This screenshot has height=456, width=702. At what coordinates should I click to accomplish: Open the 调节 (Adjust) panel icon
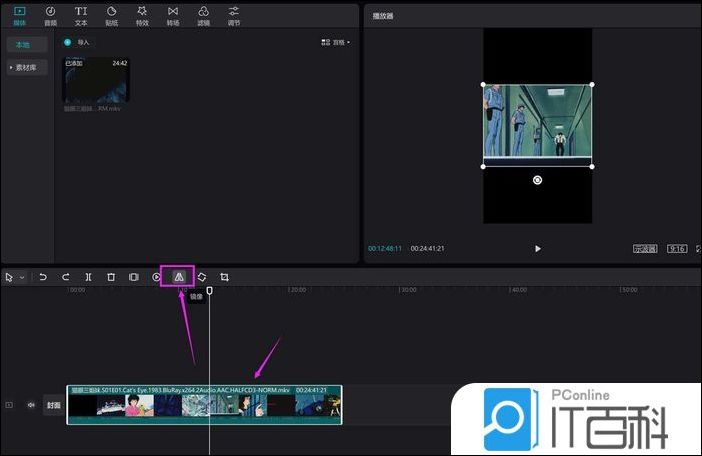(x=234, y=14)
